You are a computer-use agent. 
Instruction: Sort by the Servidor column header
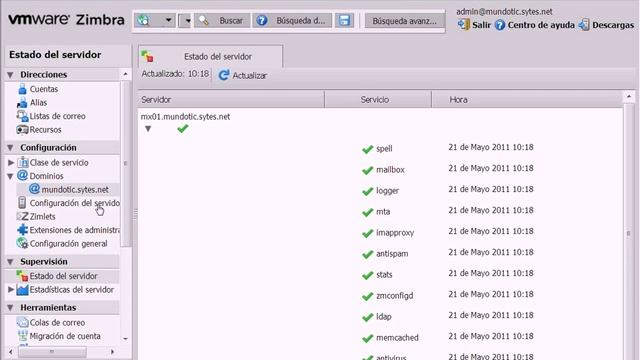pyautogui.click(x=231, y=100)
